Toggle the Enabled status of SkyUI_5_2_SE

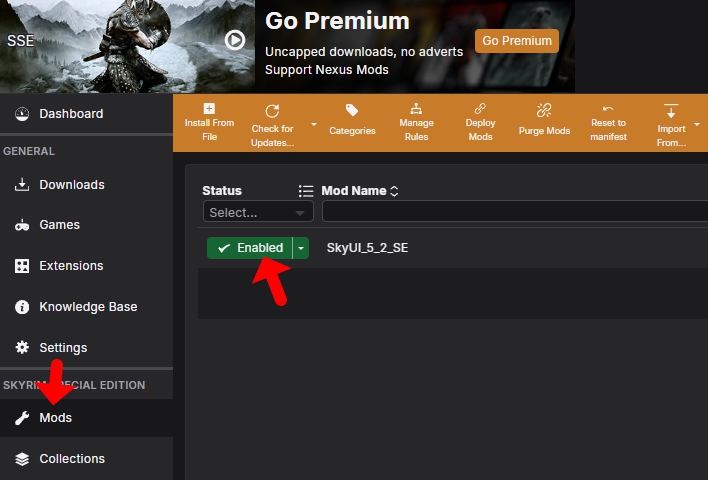(250, 248)
